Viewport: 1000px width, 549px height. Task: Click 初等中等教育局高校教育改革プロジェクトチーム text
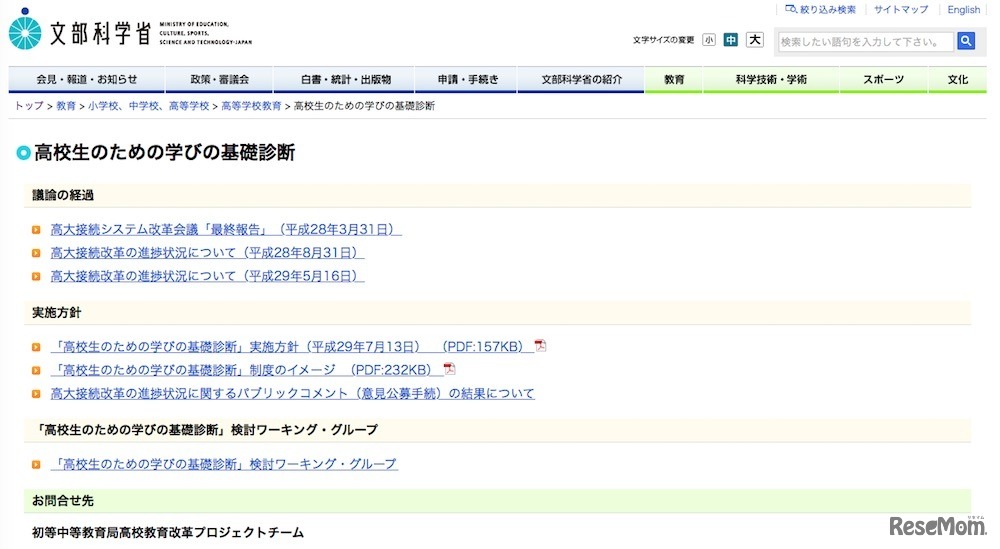[x=168, y=532]
